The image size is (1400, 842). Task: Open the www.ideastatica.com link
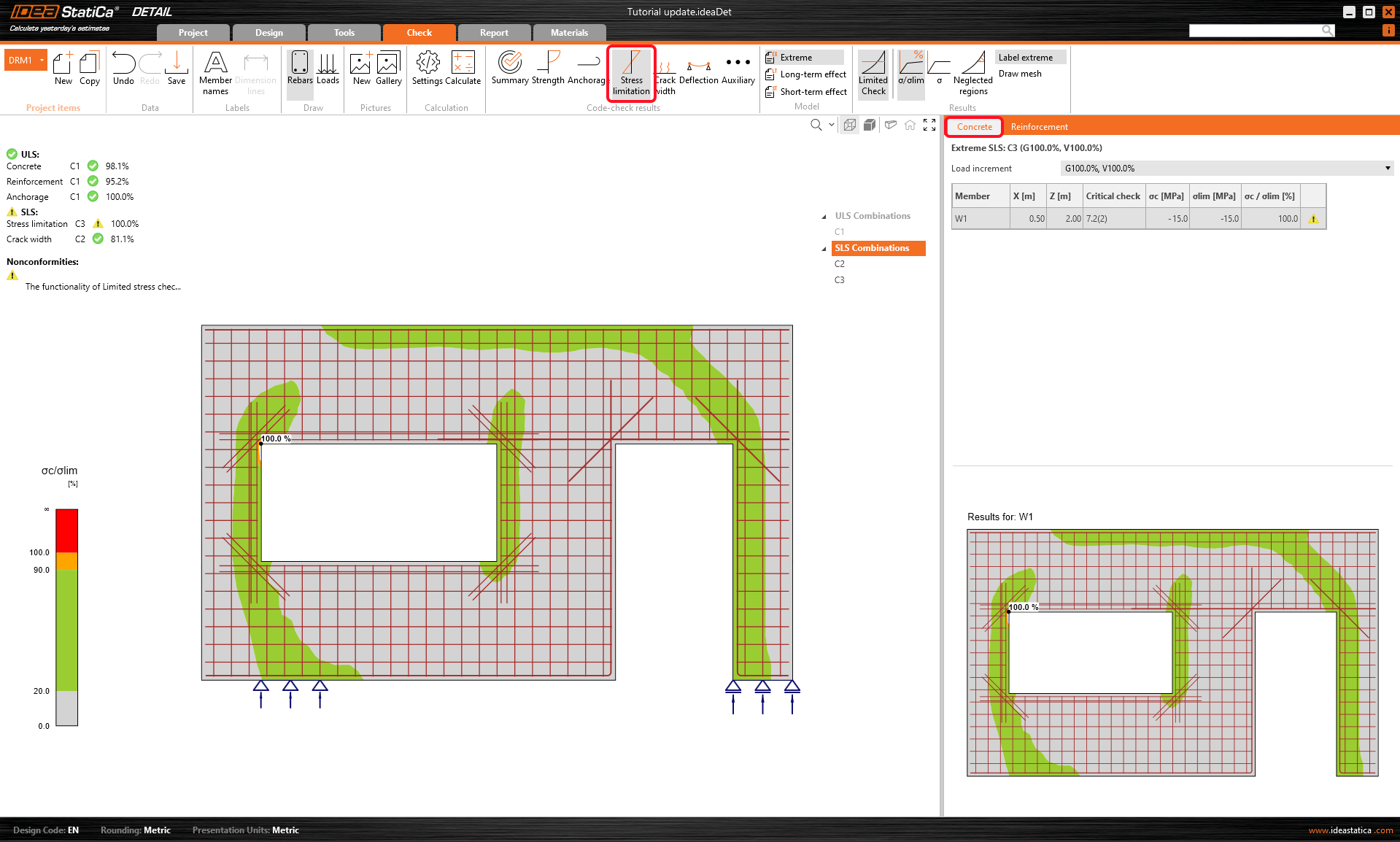click(x=1350, y=830)
